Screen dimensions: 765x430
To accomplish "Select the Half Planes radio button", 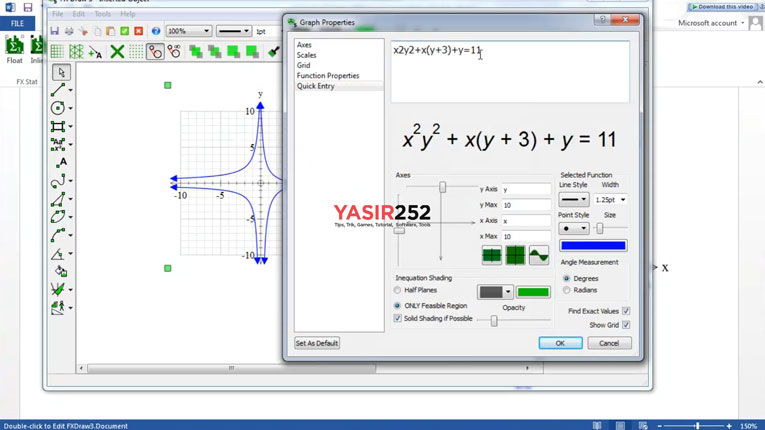I will pyautogui.click(x=397, y=290).
